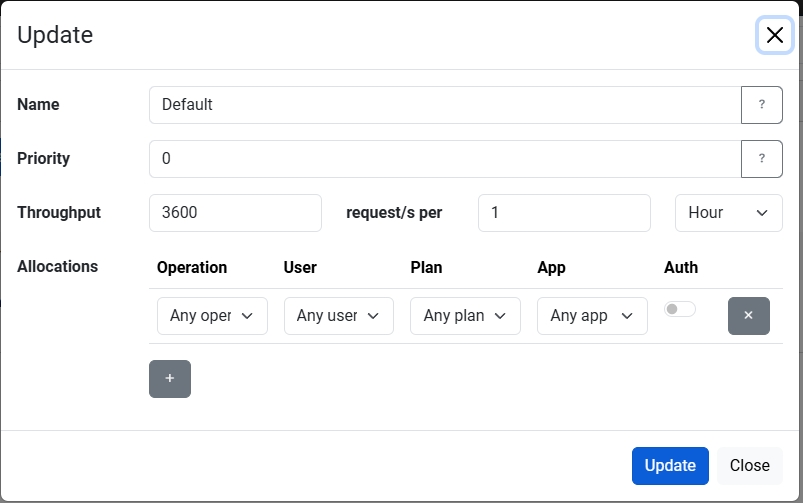Close the Update dialog with the X icon

pyautogui.click(x=774, y=35)
